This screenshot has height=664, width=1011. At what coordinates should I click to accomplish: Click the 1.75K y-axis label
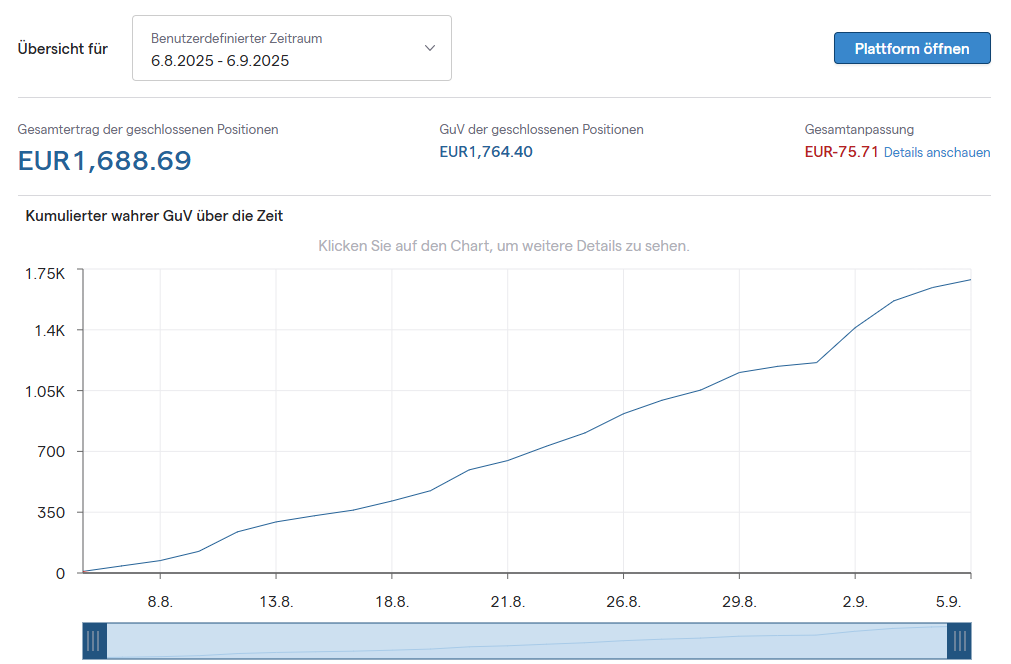pyautogui.click(x=45, y=274)
